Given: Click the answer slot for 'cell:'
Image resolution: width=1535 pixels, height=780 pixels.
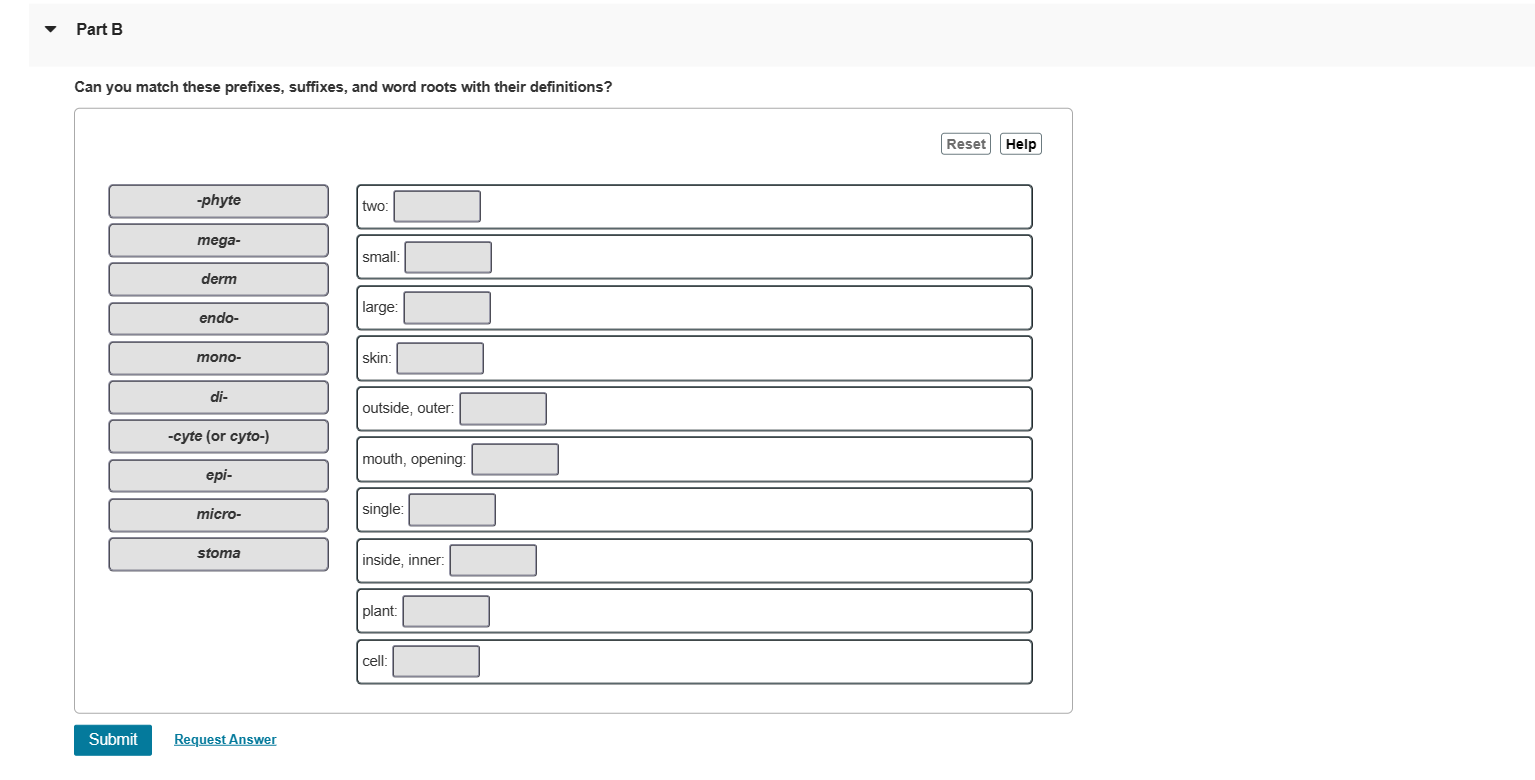Looking at the screenshot, I should 436,661.
